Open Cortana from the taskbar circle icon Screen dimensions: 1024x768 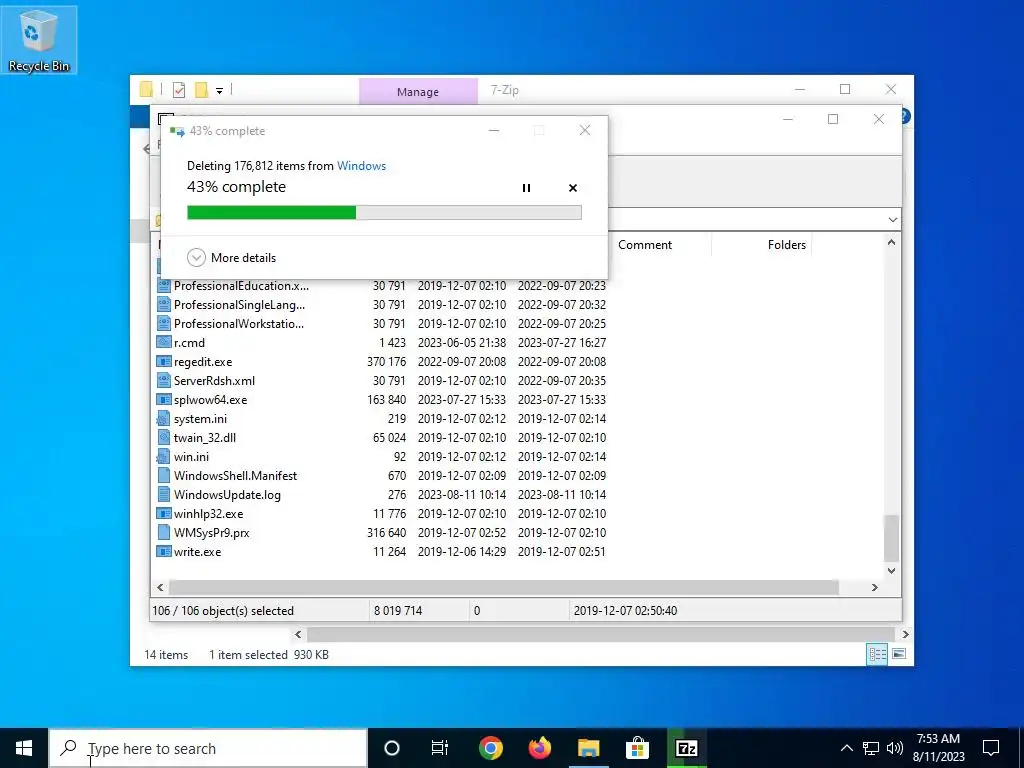[392, 748]
